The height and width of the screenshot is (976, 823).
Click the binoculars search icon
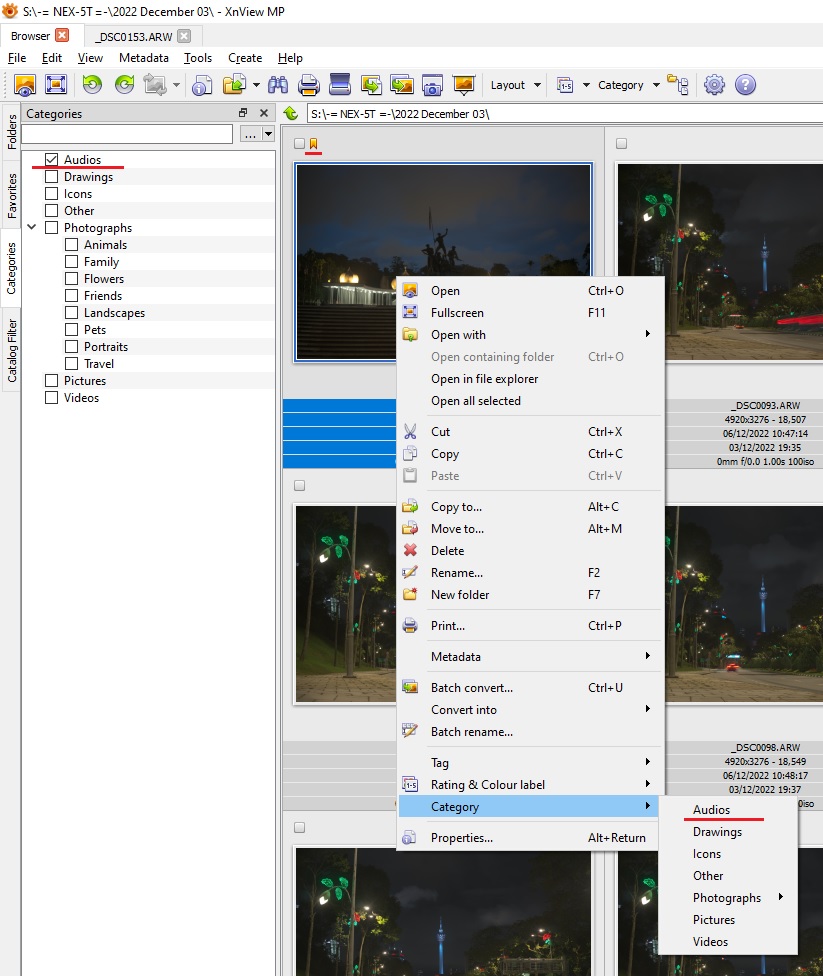click(278, 85)
